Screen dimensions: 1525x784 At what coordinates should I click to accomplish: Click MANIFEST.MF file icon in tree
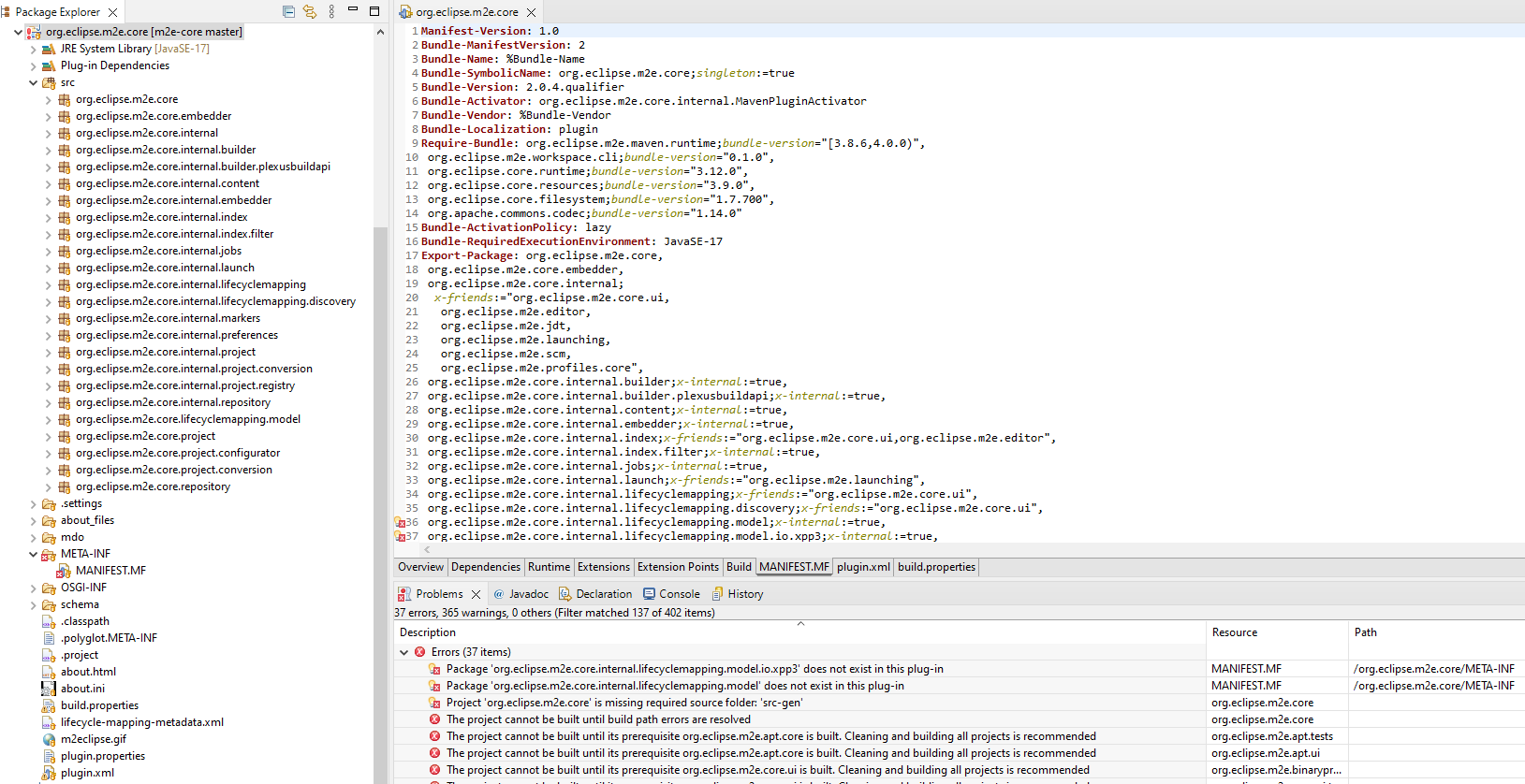pyautogui.click(x=64, y=571)
